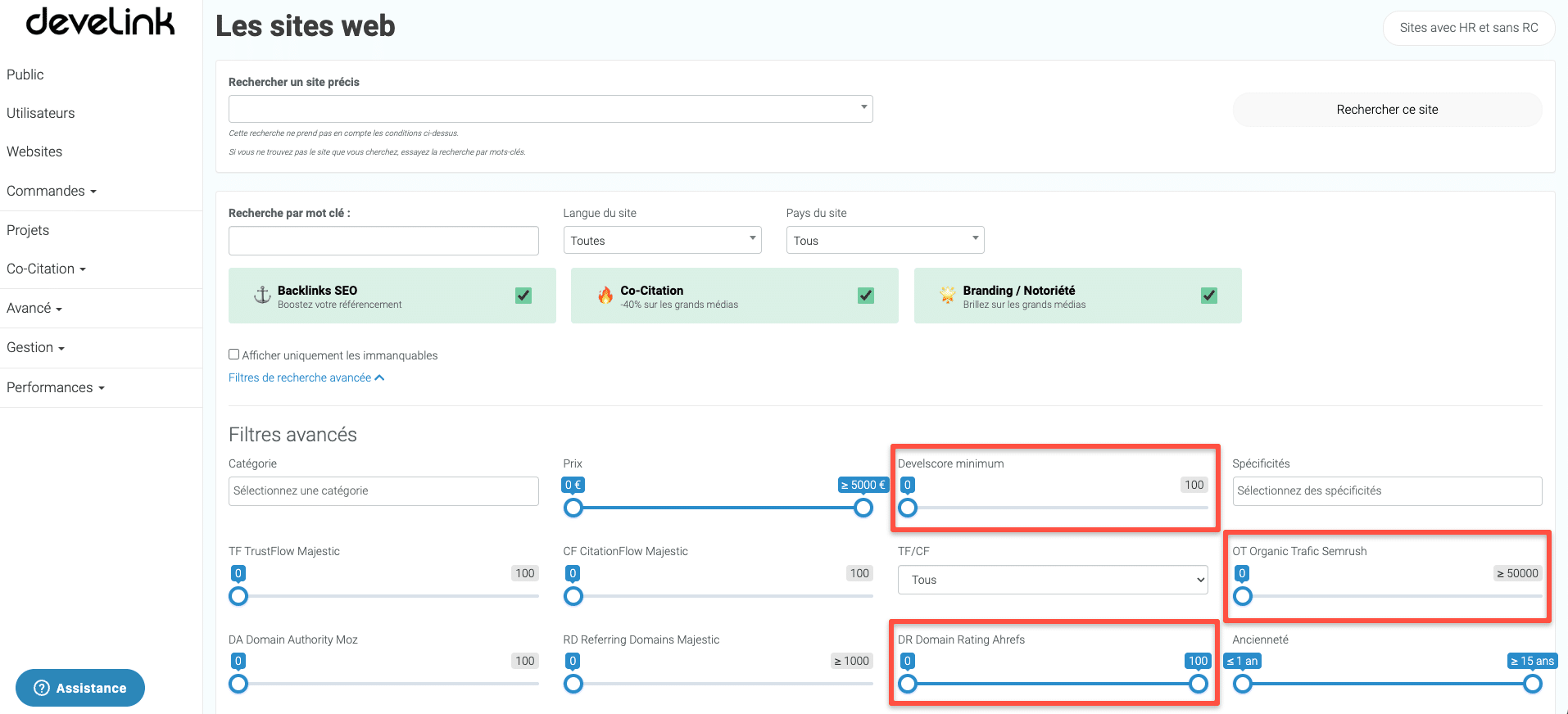Expand the Performances sidebar menu
Screen dimensions: 1568x714
click(x=56, y=387)
